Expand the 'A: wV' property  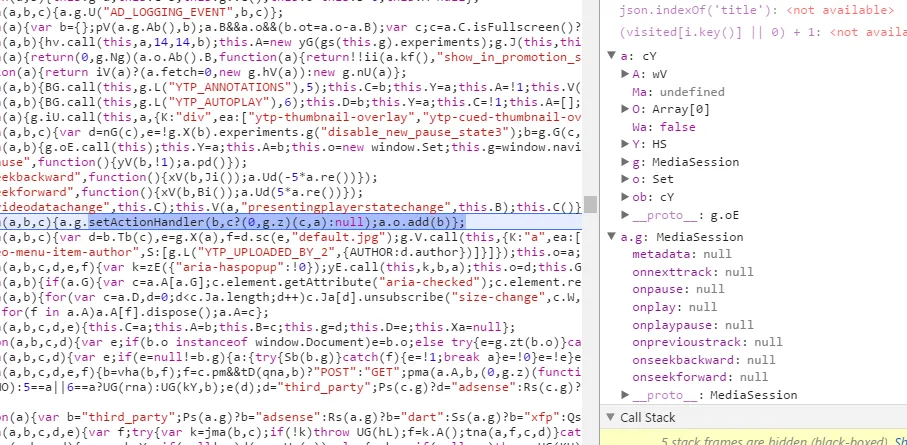coord(625,74)
